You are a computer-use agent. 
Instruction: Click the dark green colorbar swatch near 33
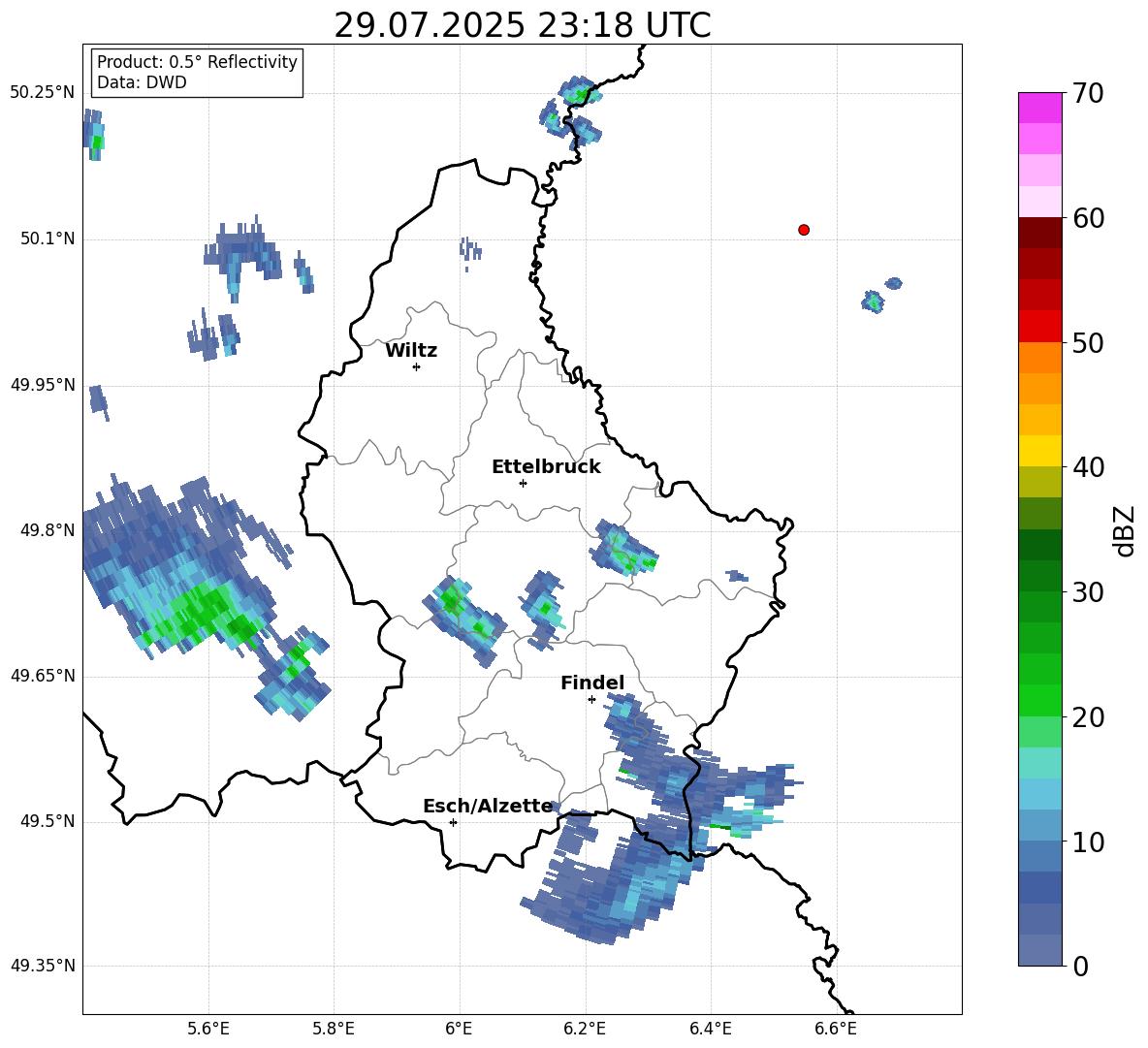pyautogui.click(x=1039, y=545)
